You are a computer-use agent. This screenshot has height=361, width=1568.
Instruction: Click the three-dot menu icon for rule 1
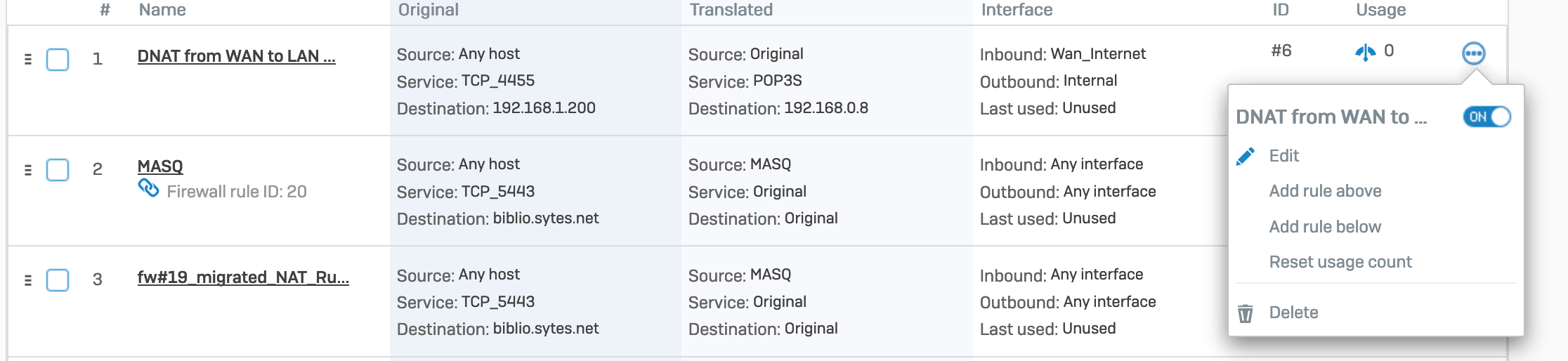(x=1473, y=53)
